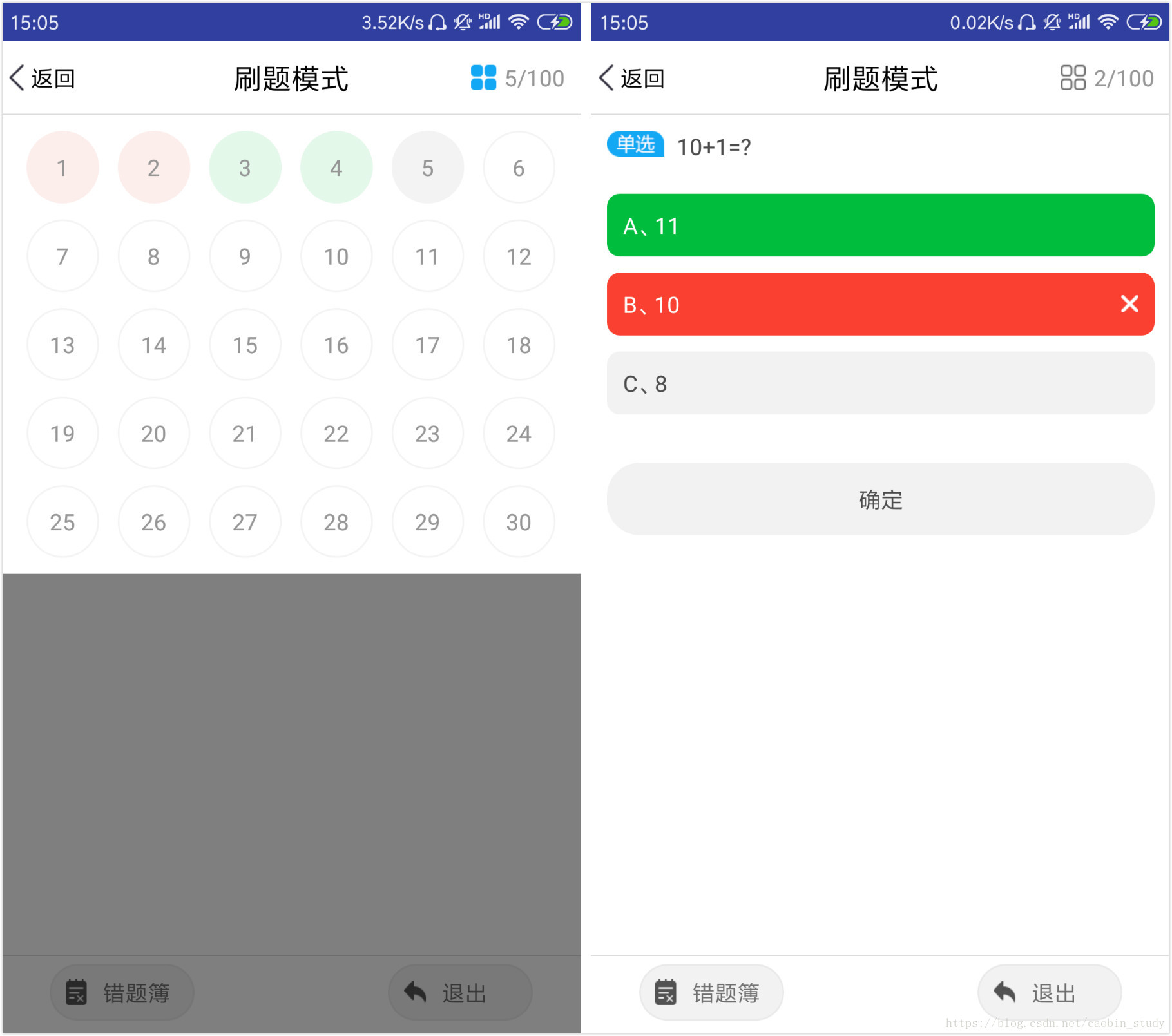Jump to question 27 in the grid
The height and width of the screenshot is (1036, 1172).
(245, 521)
